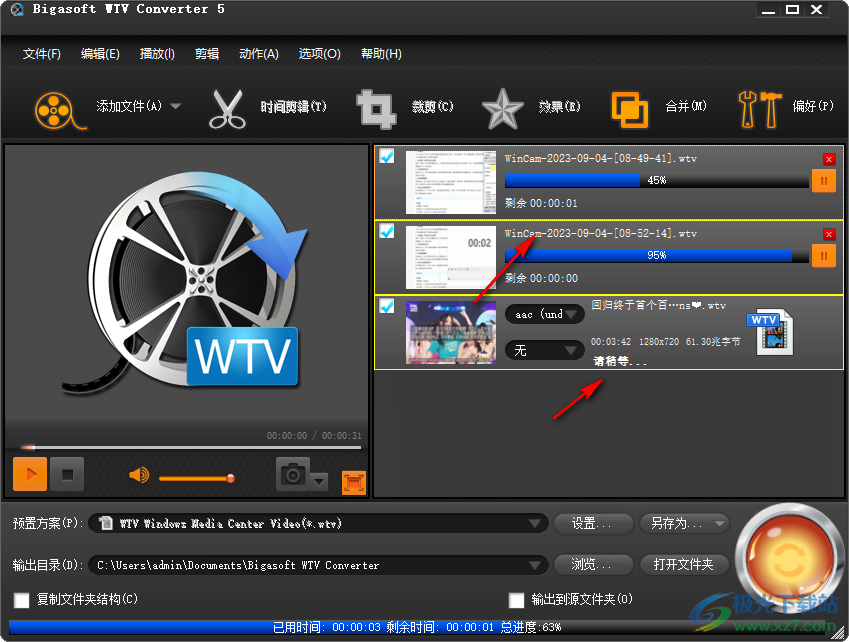The height and width of the screenshot is (642, 849).
Task: Remove the WinCam 08-52-14 task with red X
Action: pyautogui.click(x=828, y=234)
